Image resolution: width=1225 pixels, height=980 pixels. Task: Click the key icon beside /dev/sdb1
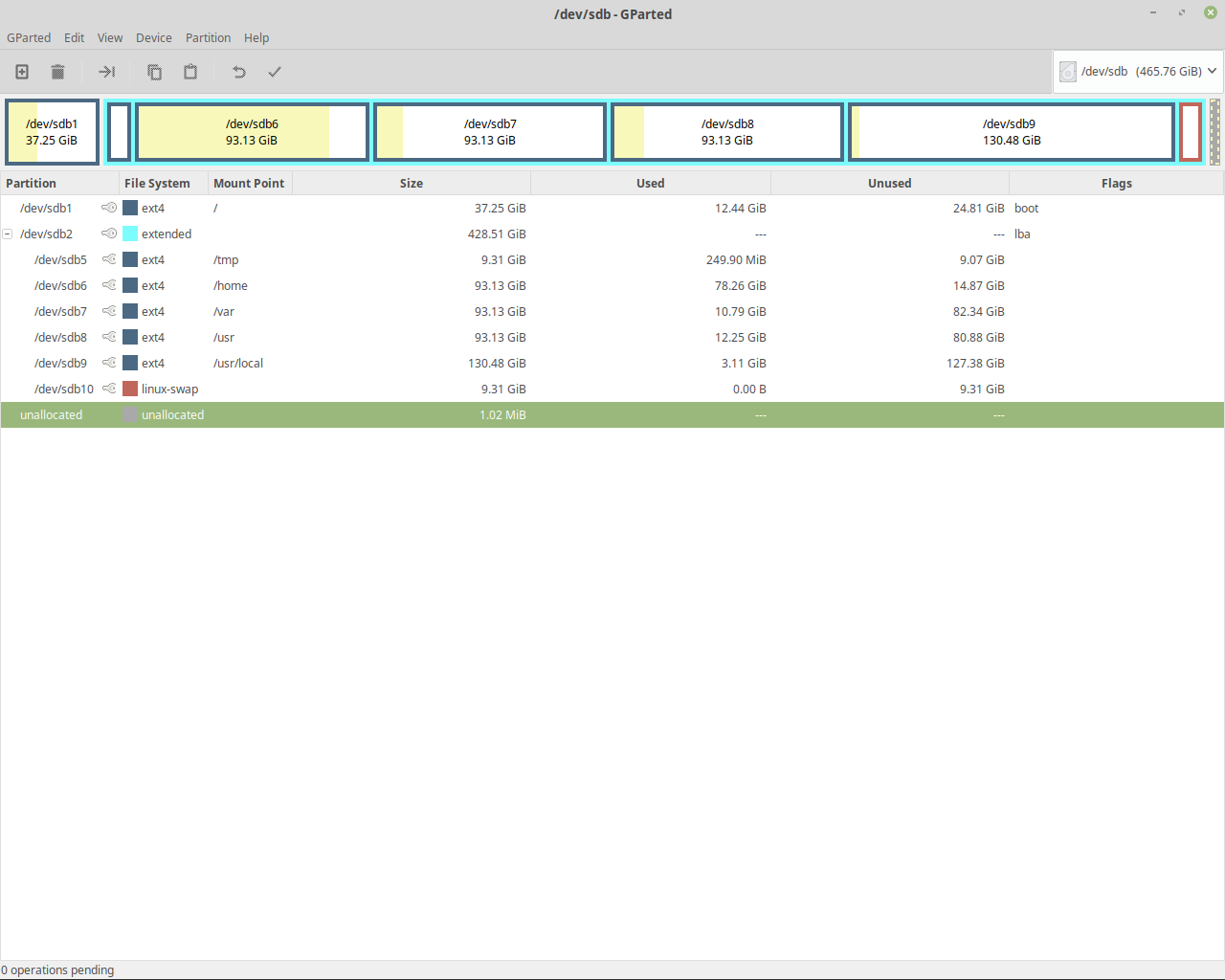(109, 208)
